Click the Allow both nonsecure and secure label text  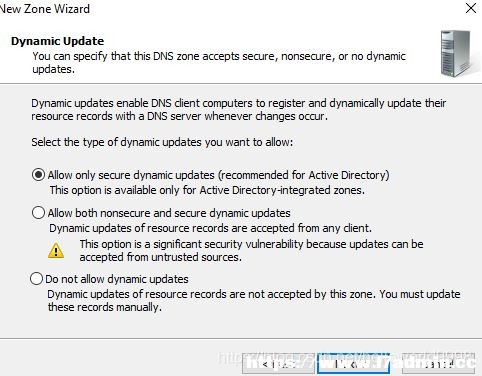[x=169, y=213]
